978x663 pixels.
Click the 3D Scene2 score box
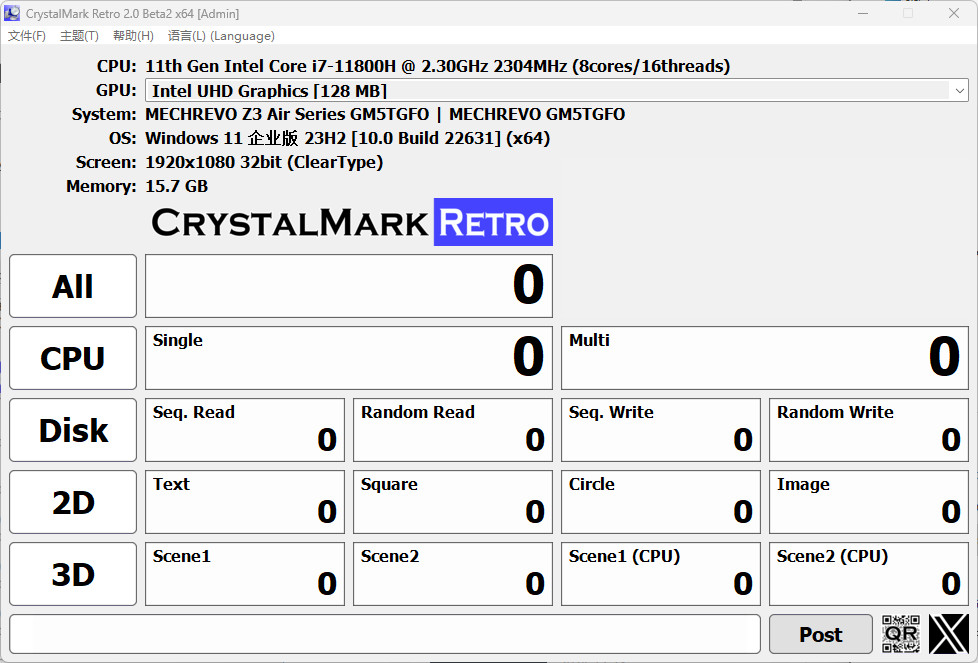coord(453,574)
